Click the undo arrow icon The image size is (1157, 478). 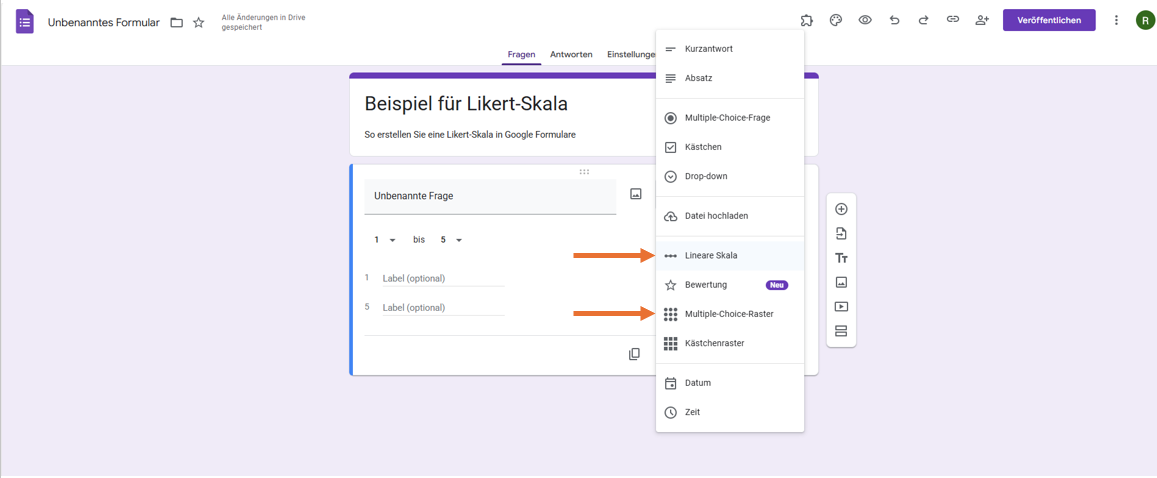pos(894,21)
